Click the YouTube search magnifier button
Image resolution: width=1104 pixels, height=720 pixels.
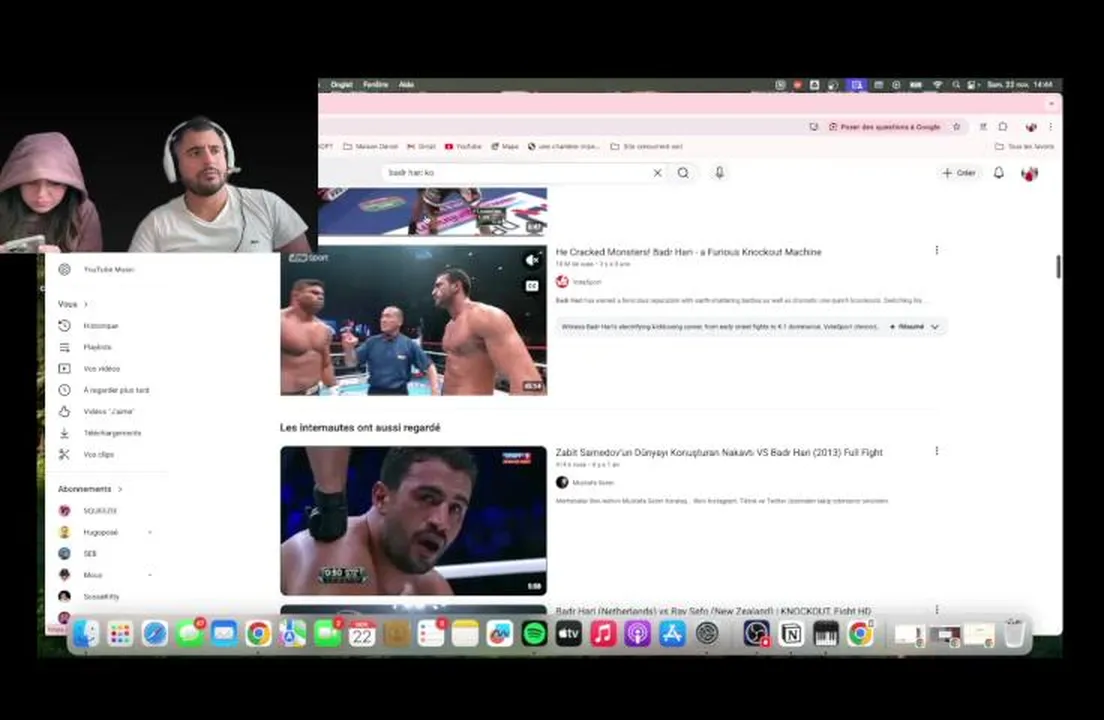683,173
